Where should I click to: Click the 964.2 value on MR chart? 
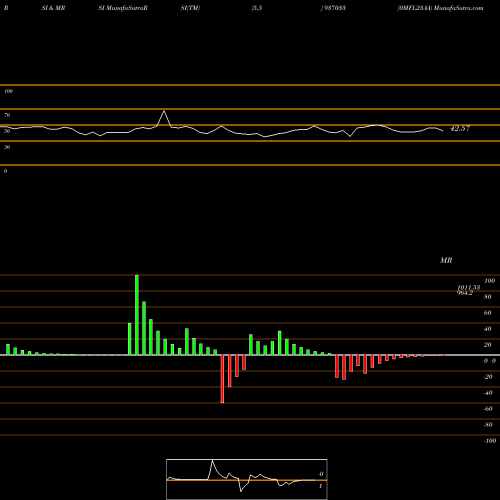pos(465,293)
